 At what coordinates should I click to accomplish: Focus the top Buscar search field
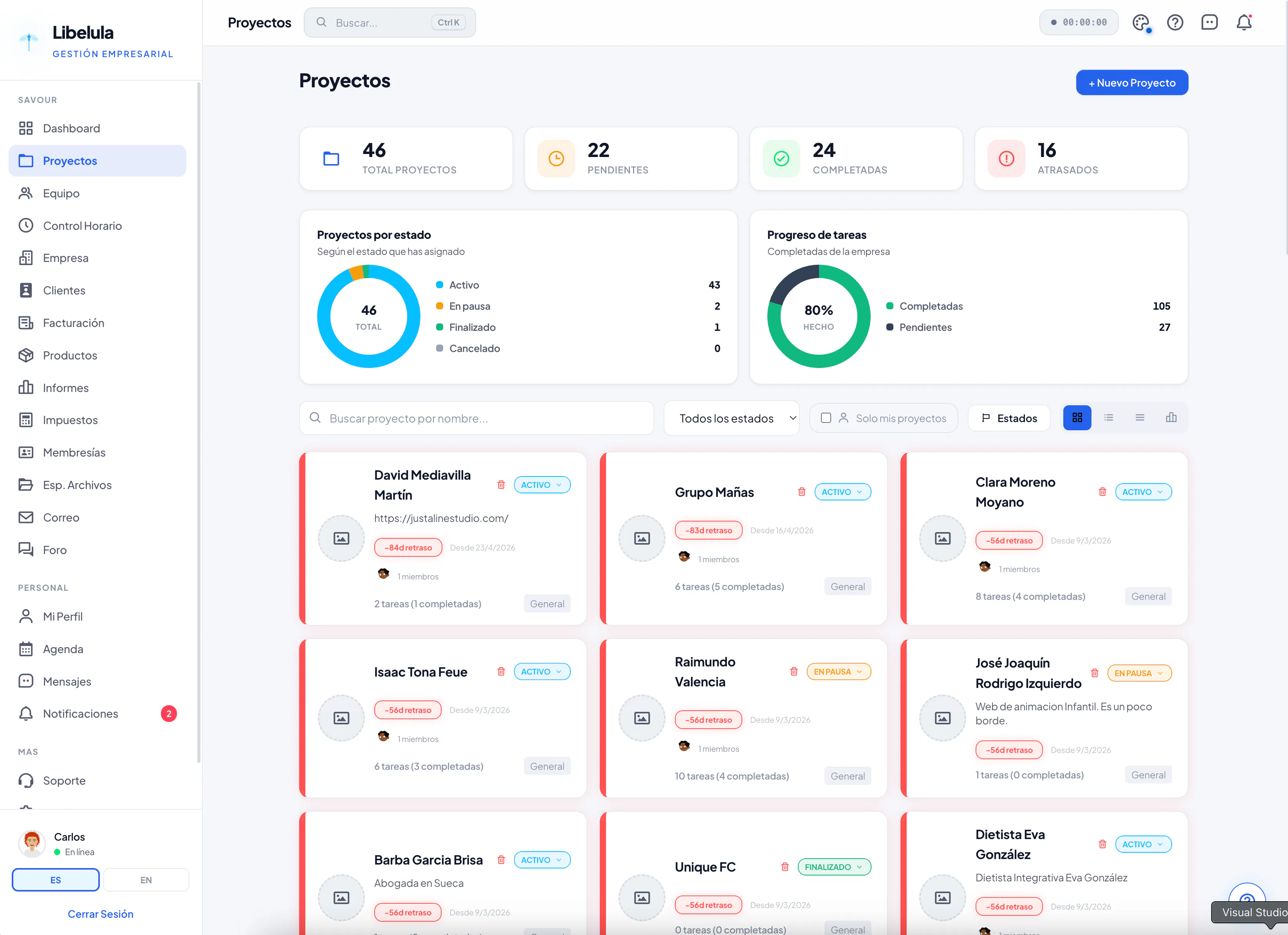click(x=390, y=23)
